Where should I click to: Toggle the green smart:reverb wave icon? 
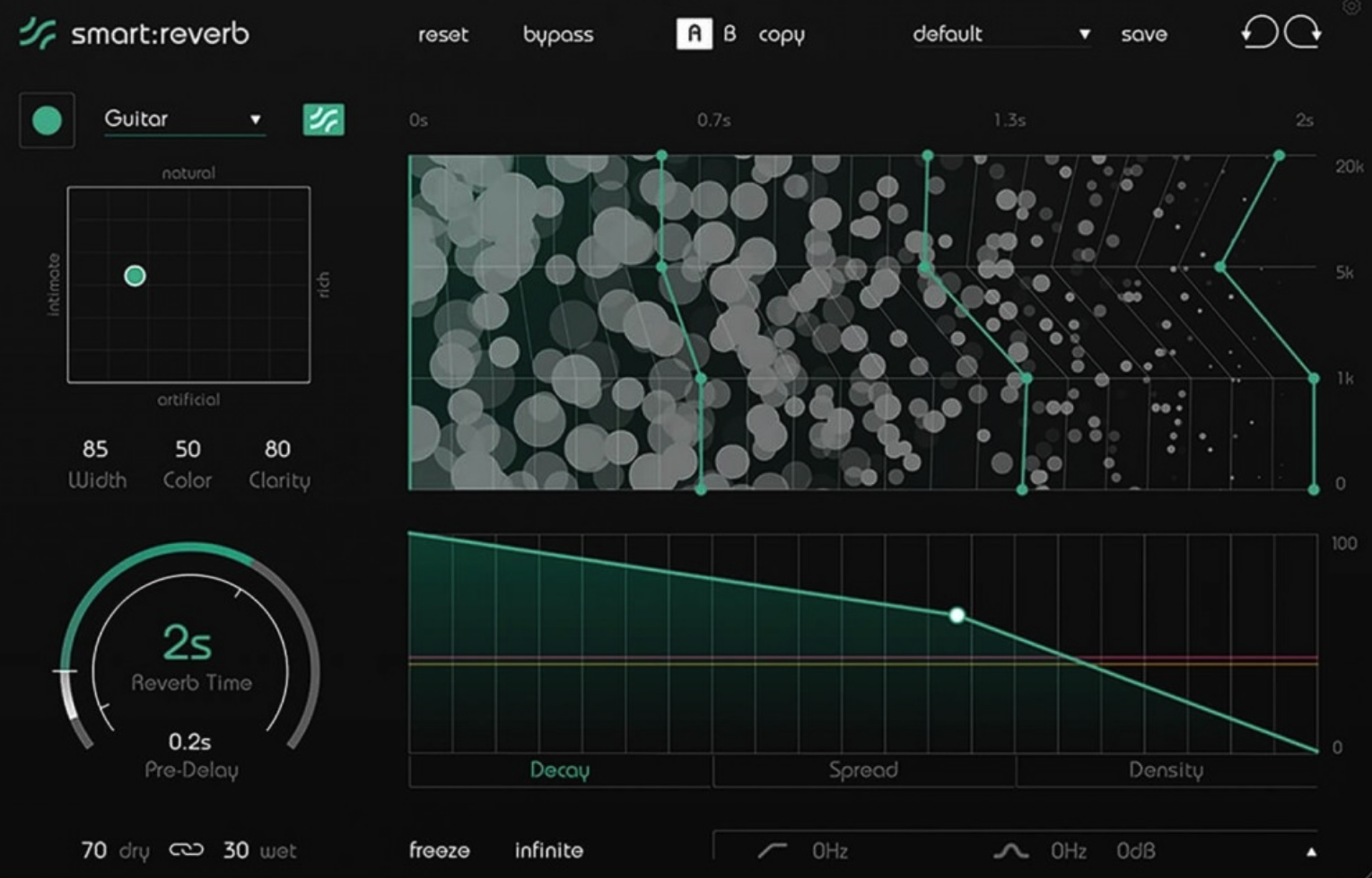point(323,119)
